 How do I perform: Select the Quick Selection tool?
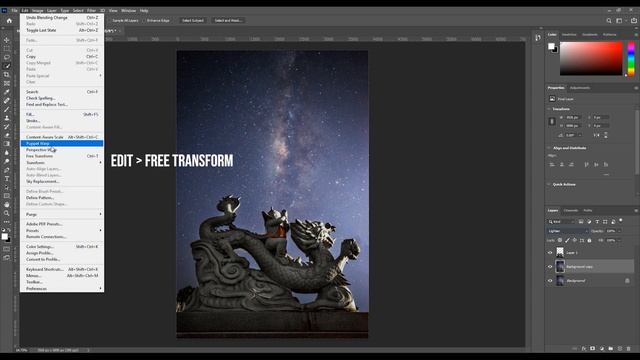coord(7,66)
